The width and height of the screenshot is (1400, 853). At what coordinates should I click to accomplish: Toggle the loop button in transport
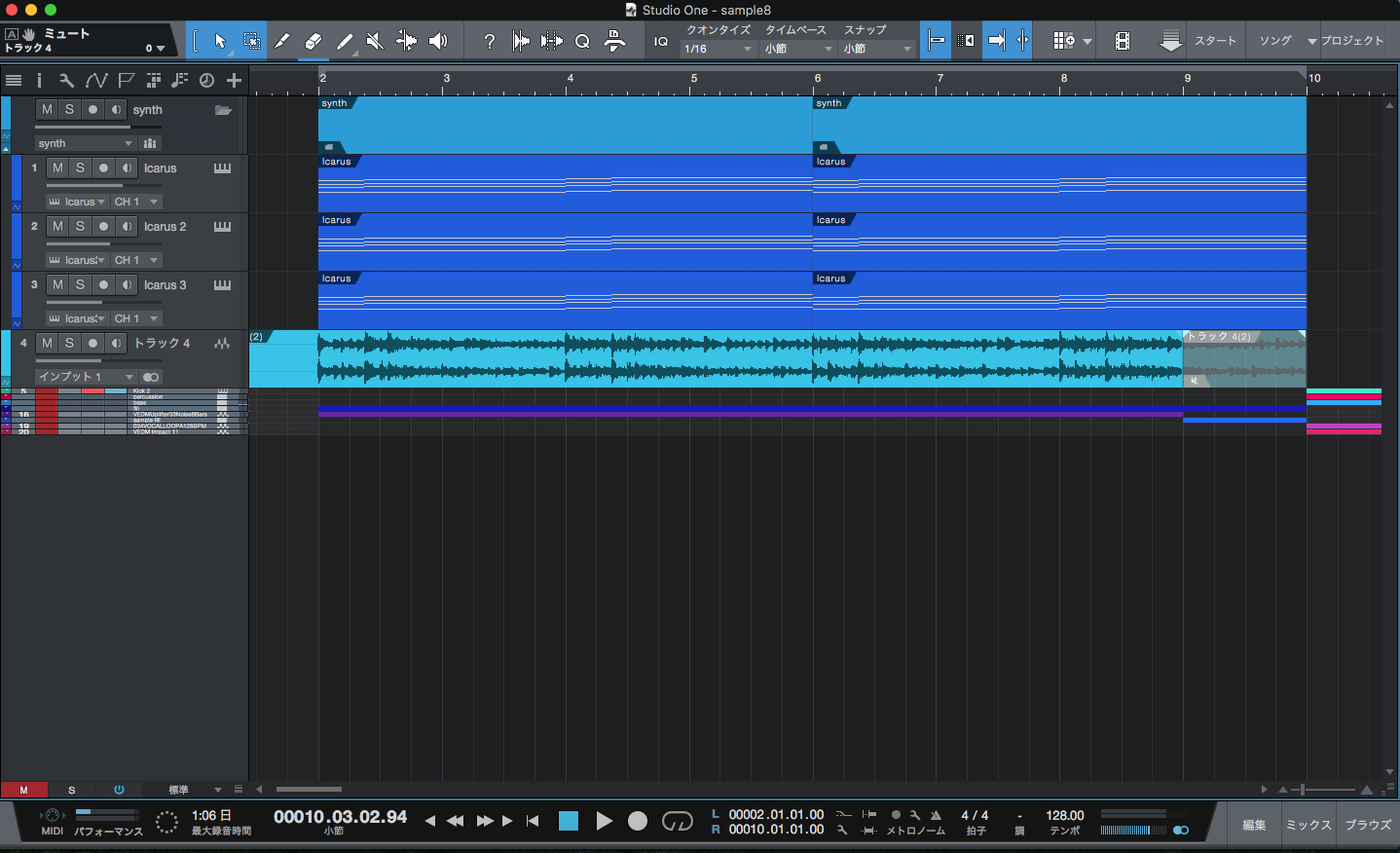coord(677,822)
